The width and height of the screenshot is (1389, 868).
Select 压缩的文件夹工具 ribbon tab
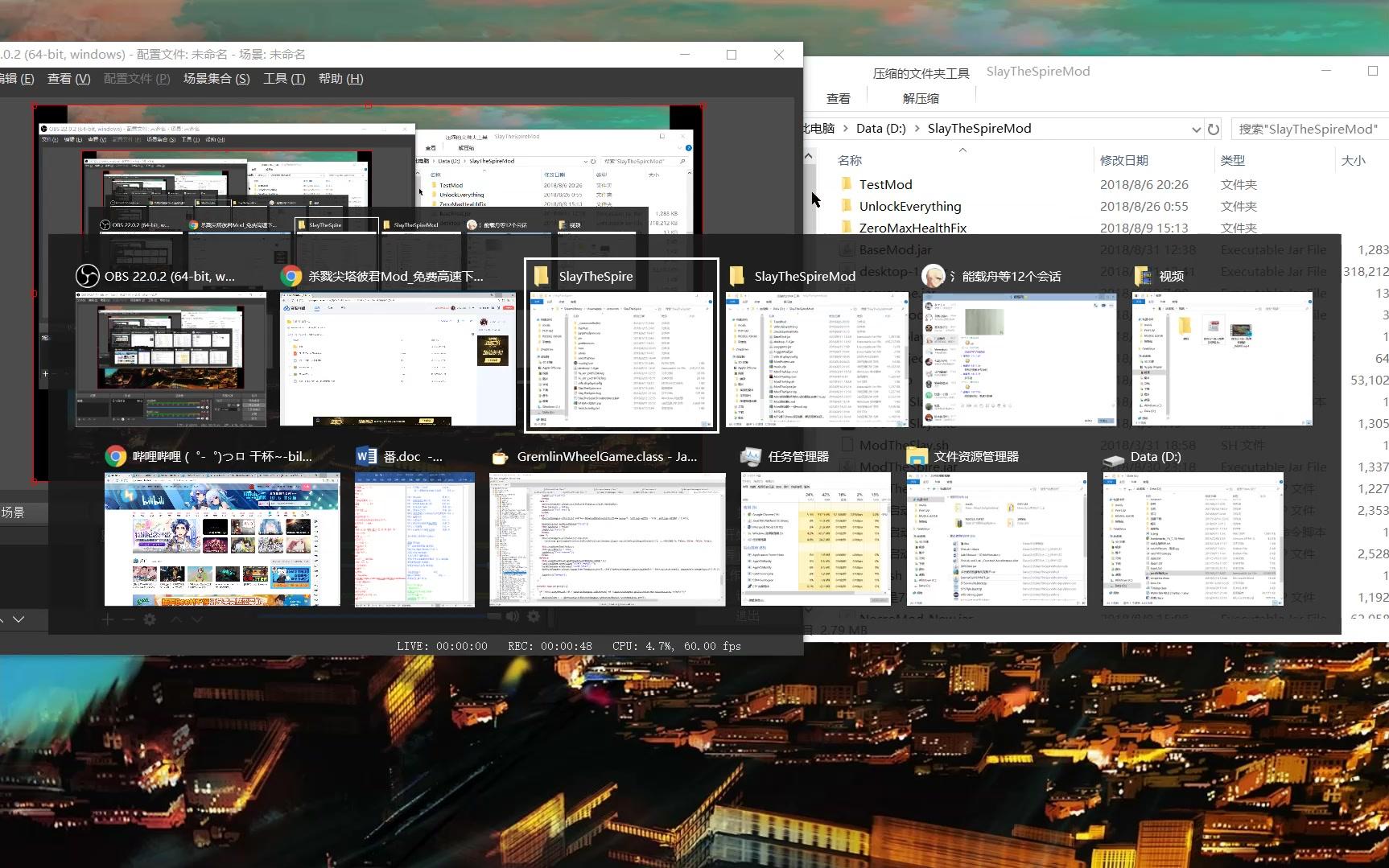(x=921, y=73)
